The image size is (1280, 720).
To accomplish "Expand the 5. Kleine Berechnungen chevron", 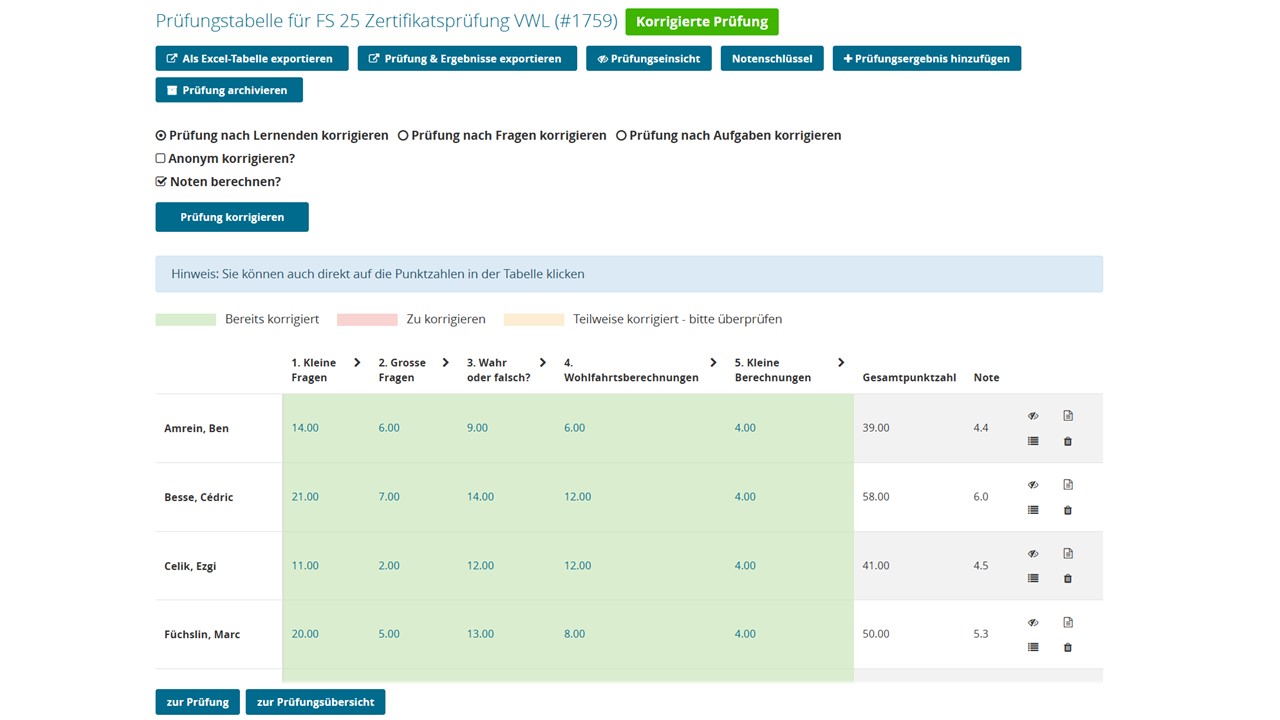I will coord(841,363).
